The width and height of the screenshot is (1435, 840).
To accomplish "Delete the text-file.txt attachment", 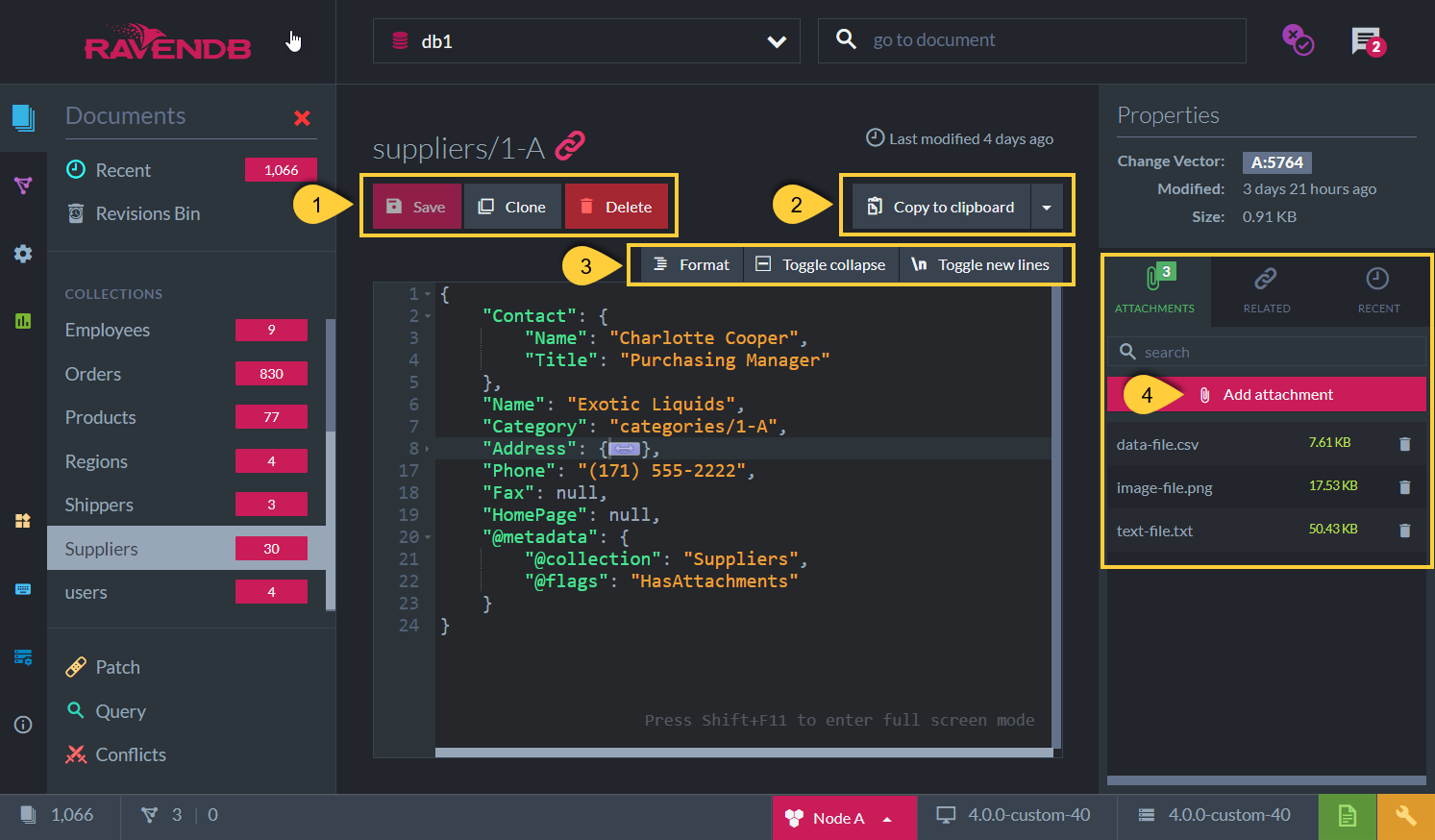I will 1404,531.
